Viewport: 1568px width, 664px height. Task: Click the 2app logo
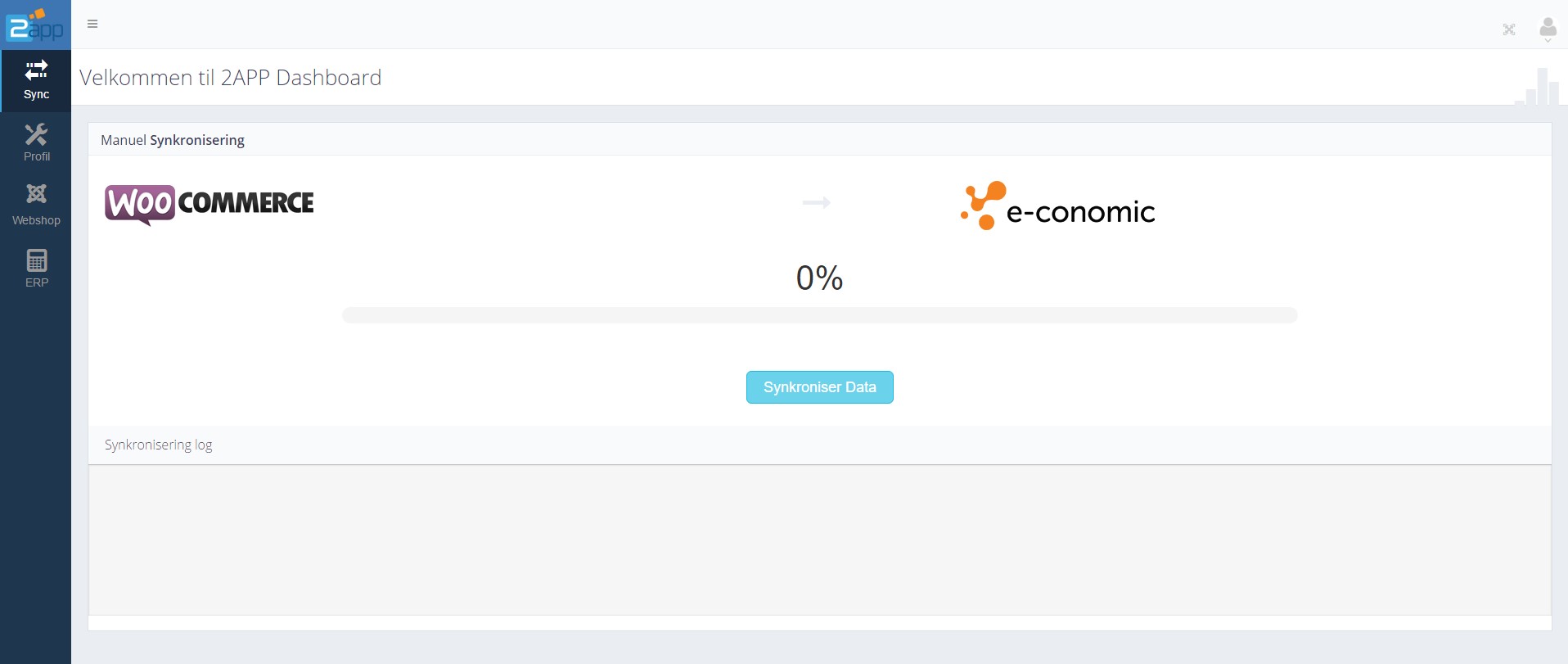coord(35,25)
